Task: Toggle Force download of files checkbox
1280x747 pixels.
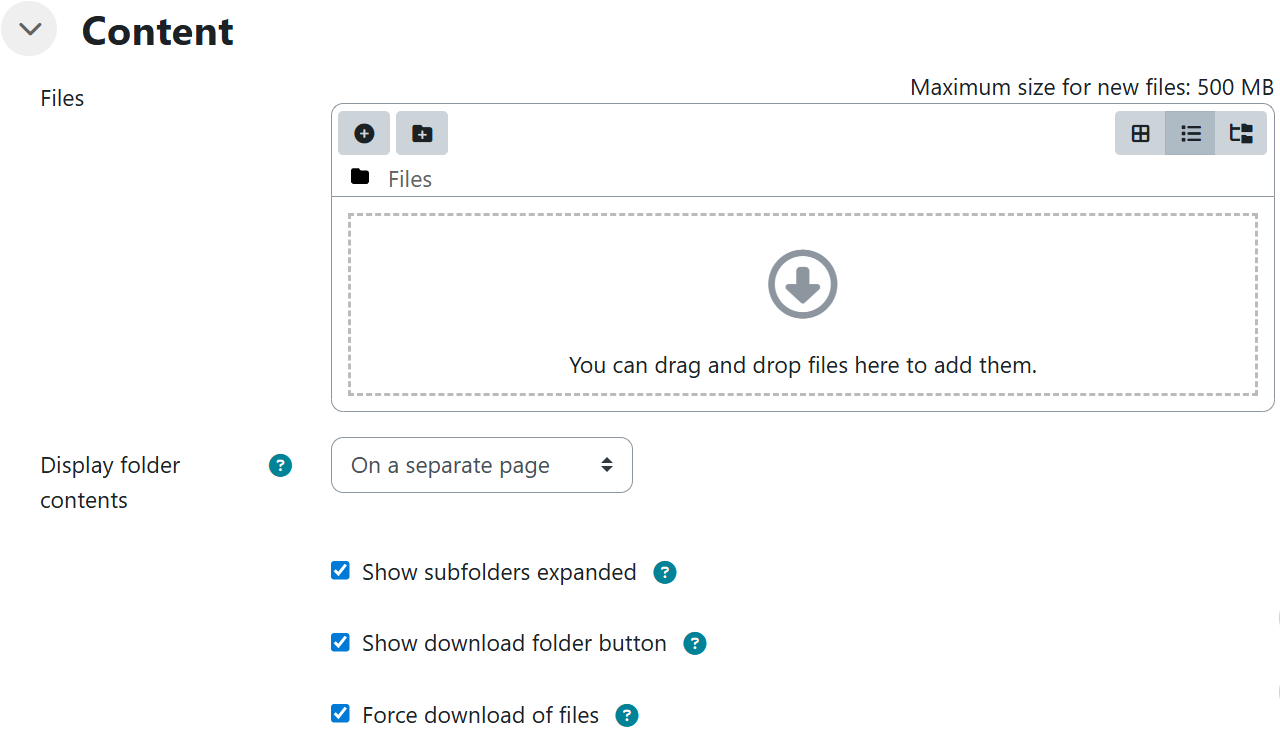Action: coord(340,714)
